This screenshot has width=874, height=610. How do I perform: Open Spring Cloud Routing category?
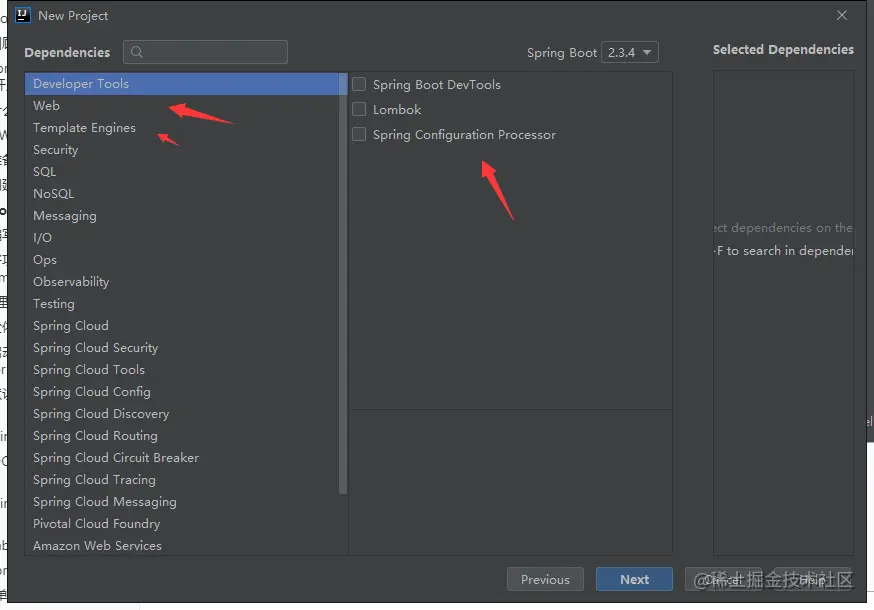point(182,436)
